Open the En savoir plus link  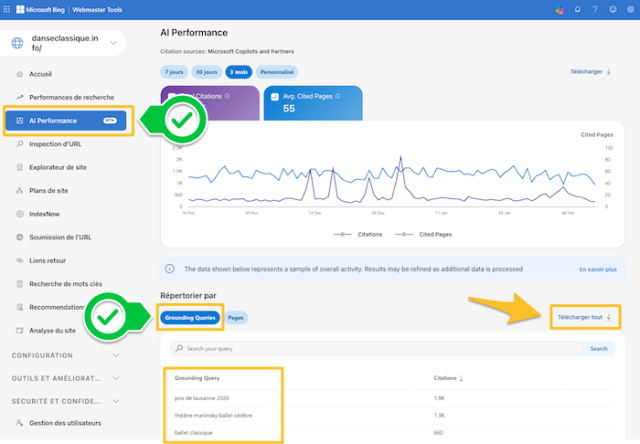(x=598, y=269)
